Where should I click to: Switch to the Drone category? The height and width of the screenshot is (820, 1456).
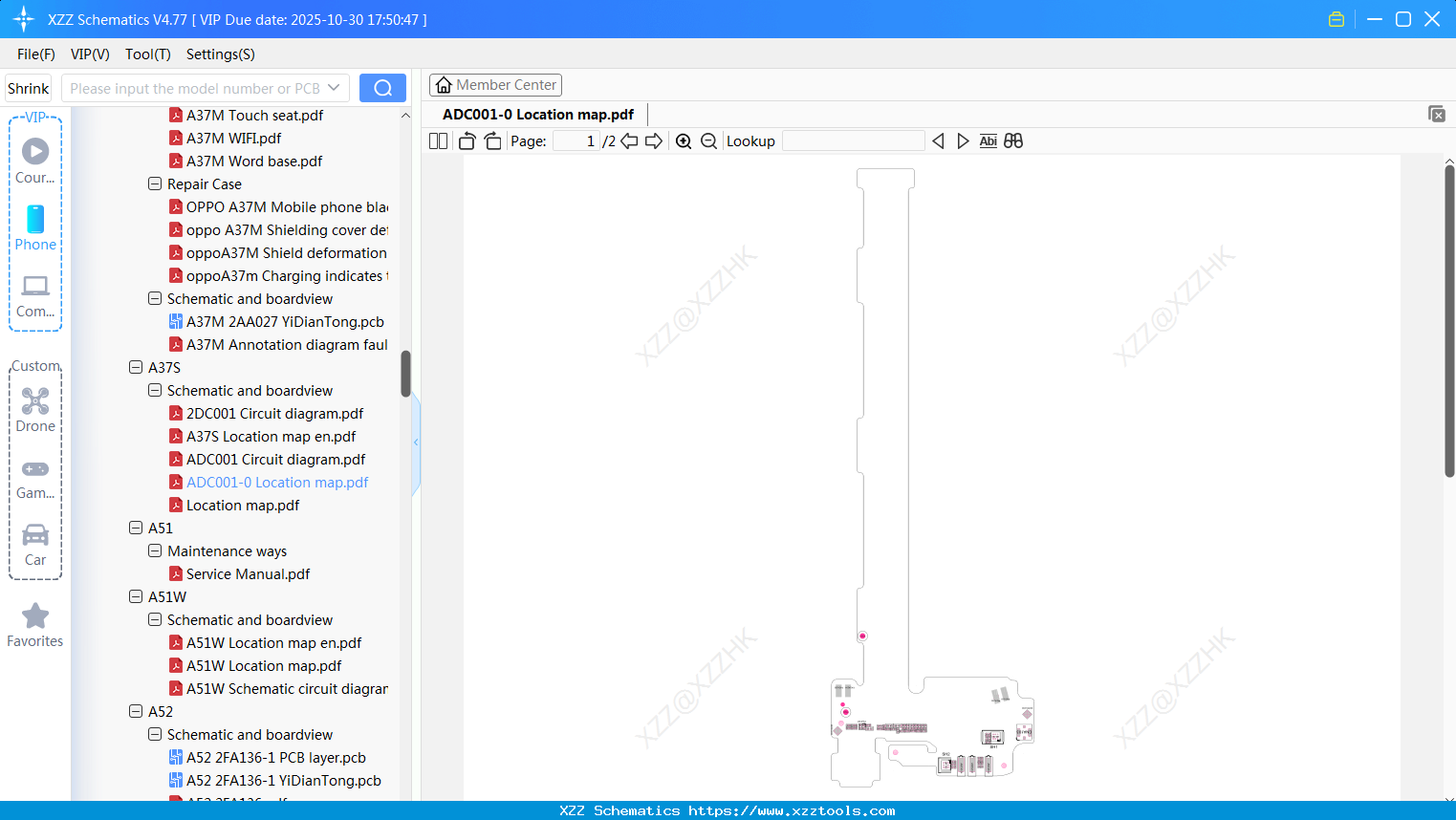click(x=35, y=409)
